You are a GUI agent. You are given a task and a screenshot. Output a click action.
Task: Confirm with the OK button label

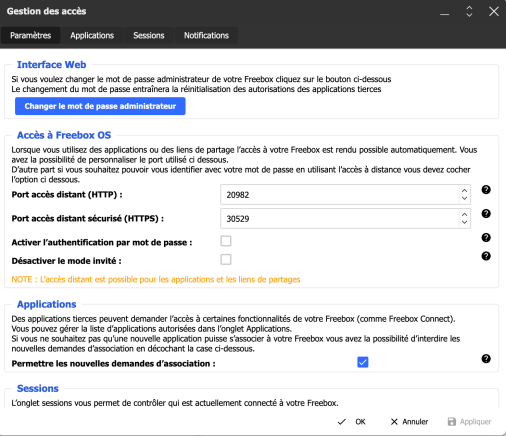pyautogui.click(x=360, y=422)
